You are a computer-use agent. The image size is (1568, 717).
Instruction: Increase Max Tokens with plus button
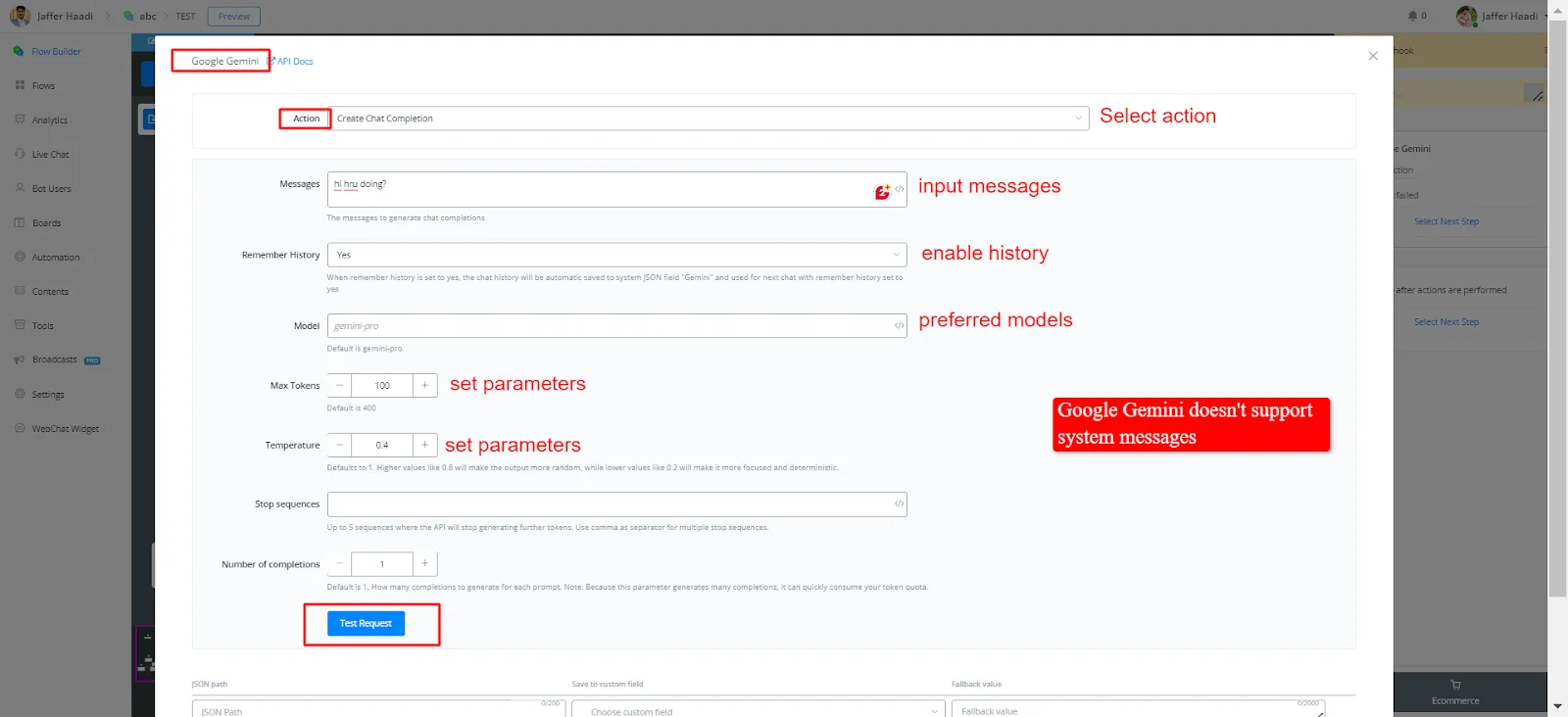click(425, 386)
